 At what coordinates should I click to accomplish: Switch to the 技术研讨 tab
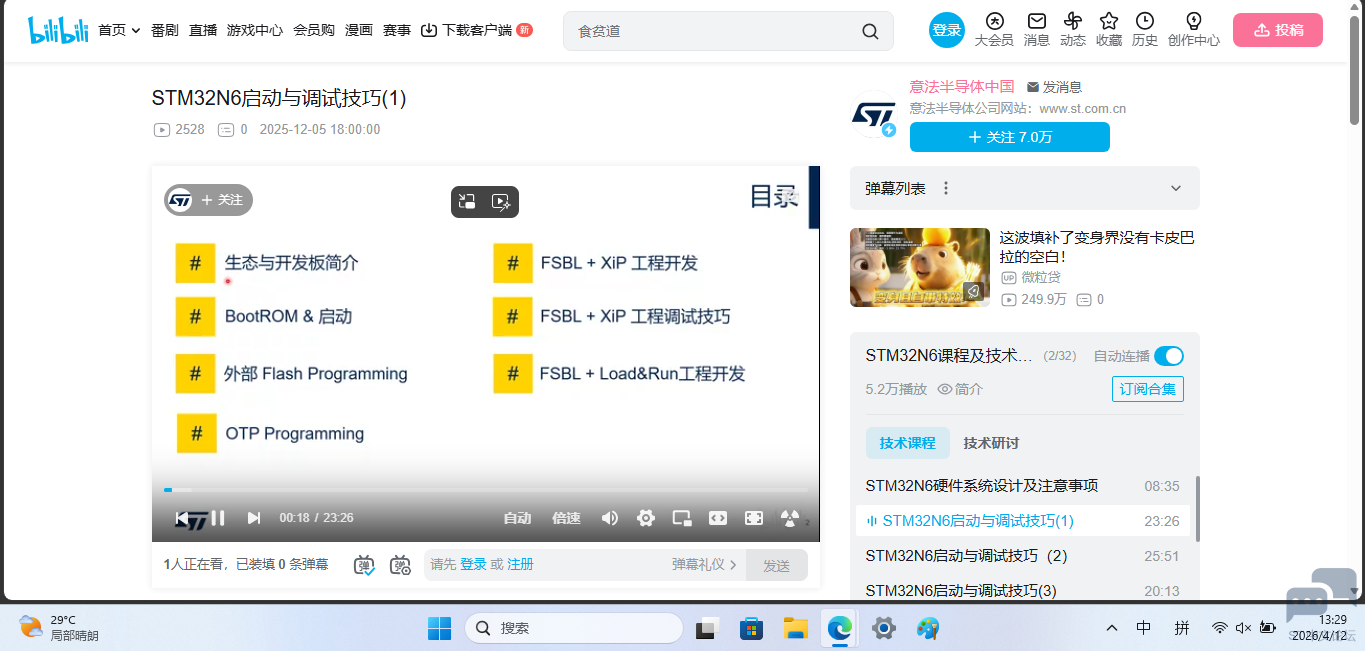point(992,442)
